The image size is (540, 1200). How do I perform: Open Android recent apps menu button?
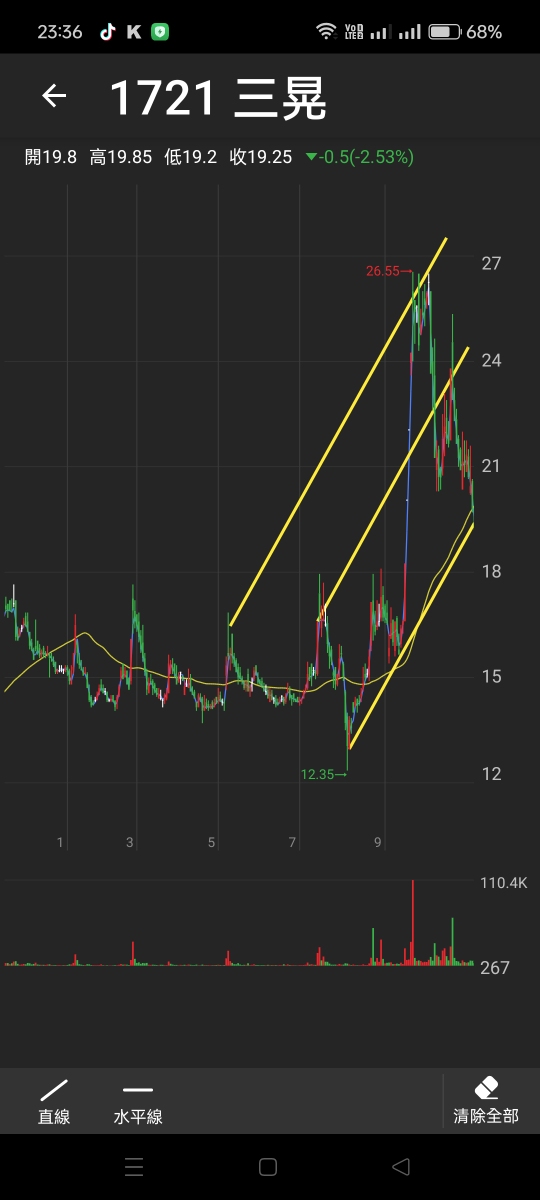[x=134, y=1167]
